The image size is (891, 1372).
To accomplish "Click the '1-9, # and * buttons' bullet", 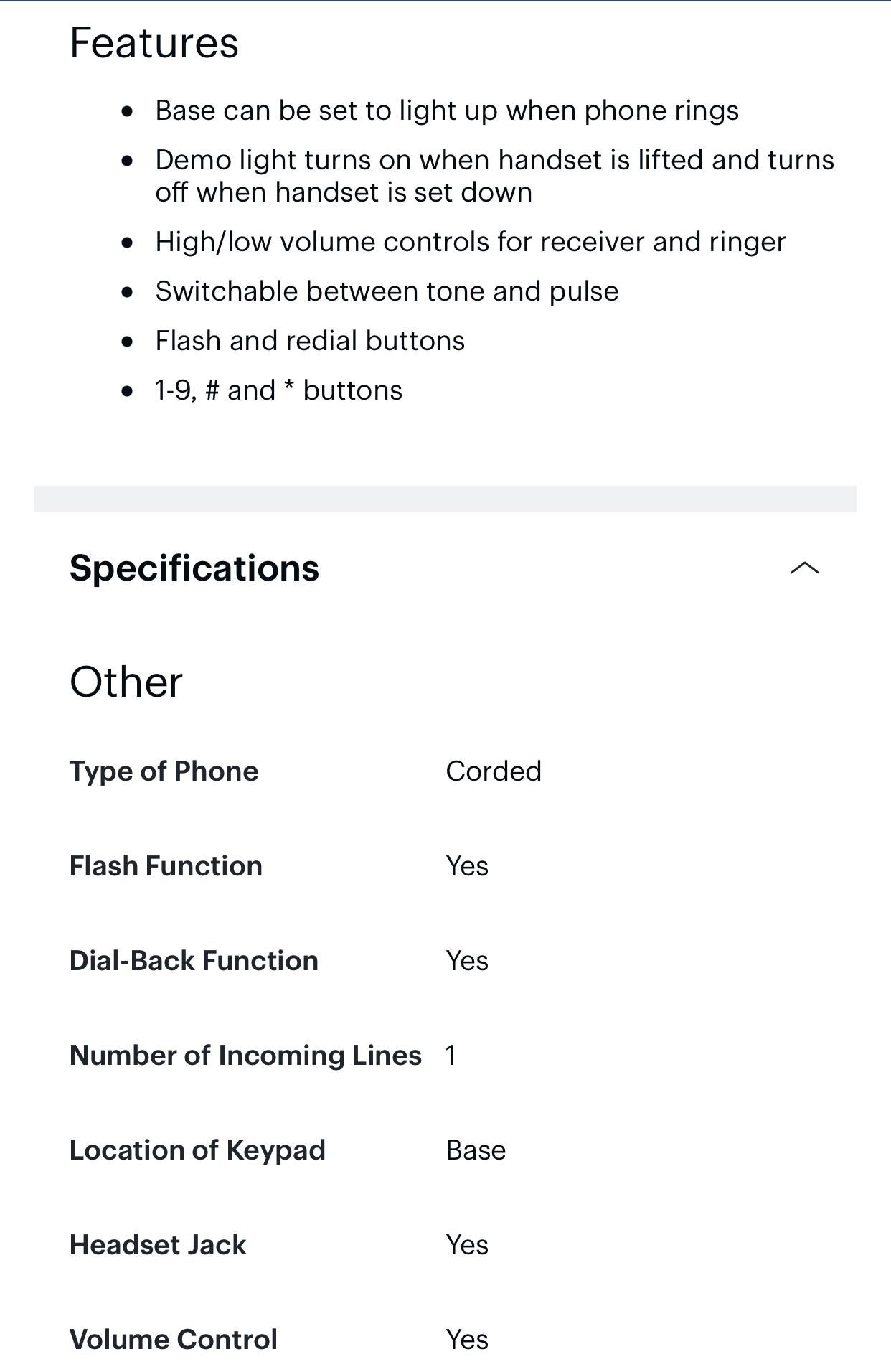I will click(x=278, y=391).
